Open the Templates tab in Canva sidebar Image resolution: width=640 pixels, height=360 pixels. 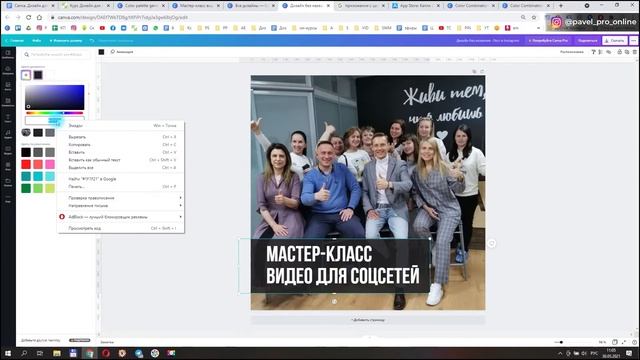(x=8, y=54)
